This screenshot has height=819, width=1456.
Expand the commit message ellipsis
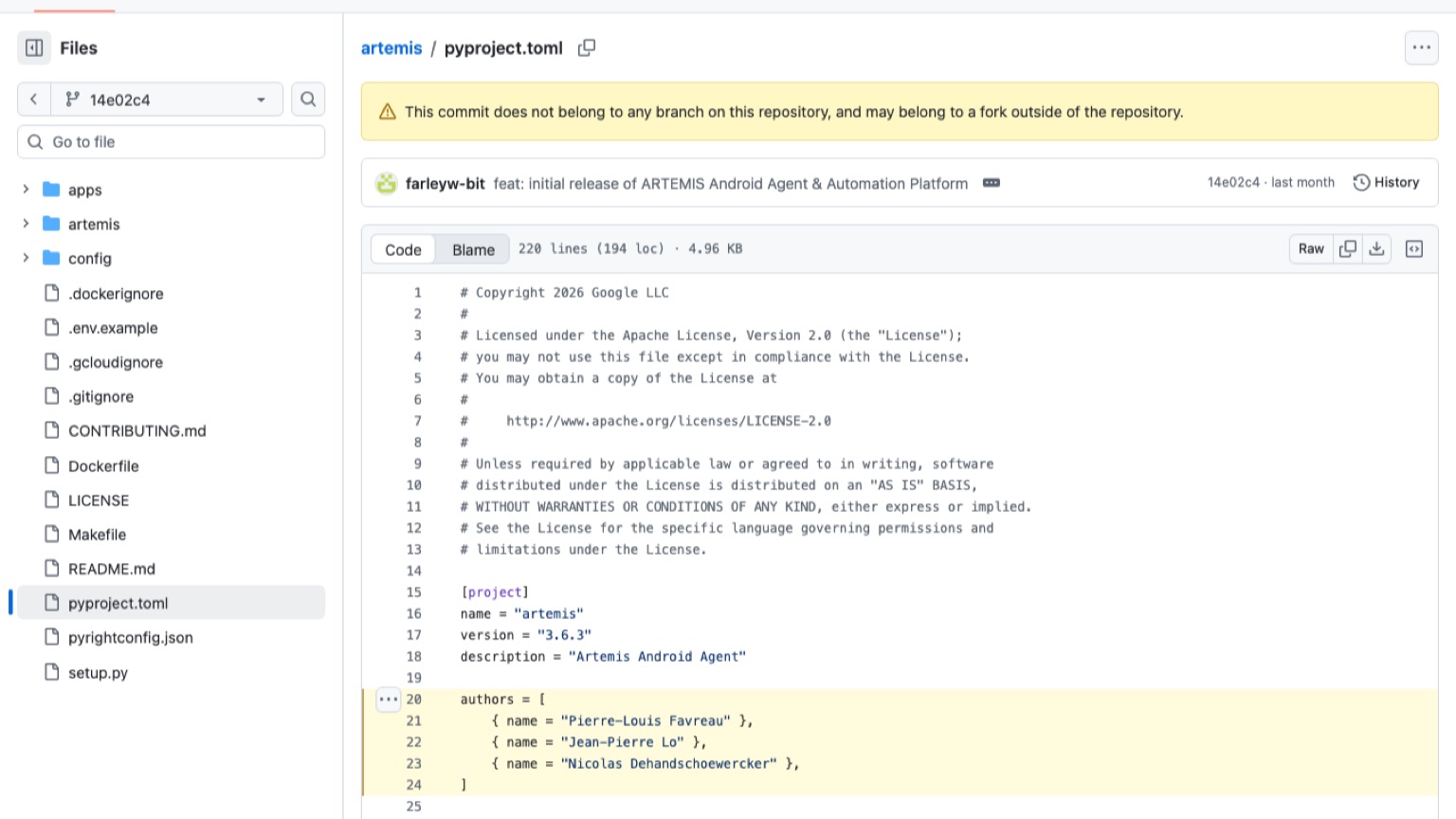992,183
